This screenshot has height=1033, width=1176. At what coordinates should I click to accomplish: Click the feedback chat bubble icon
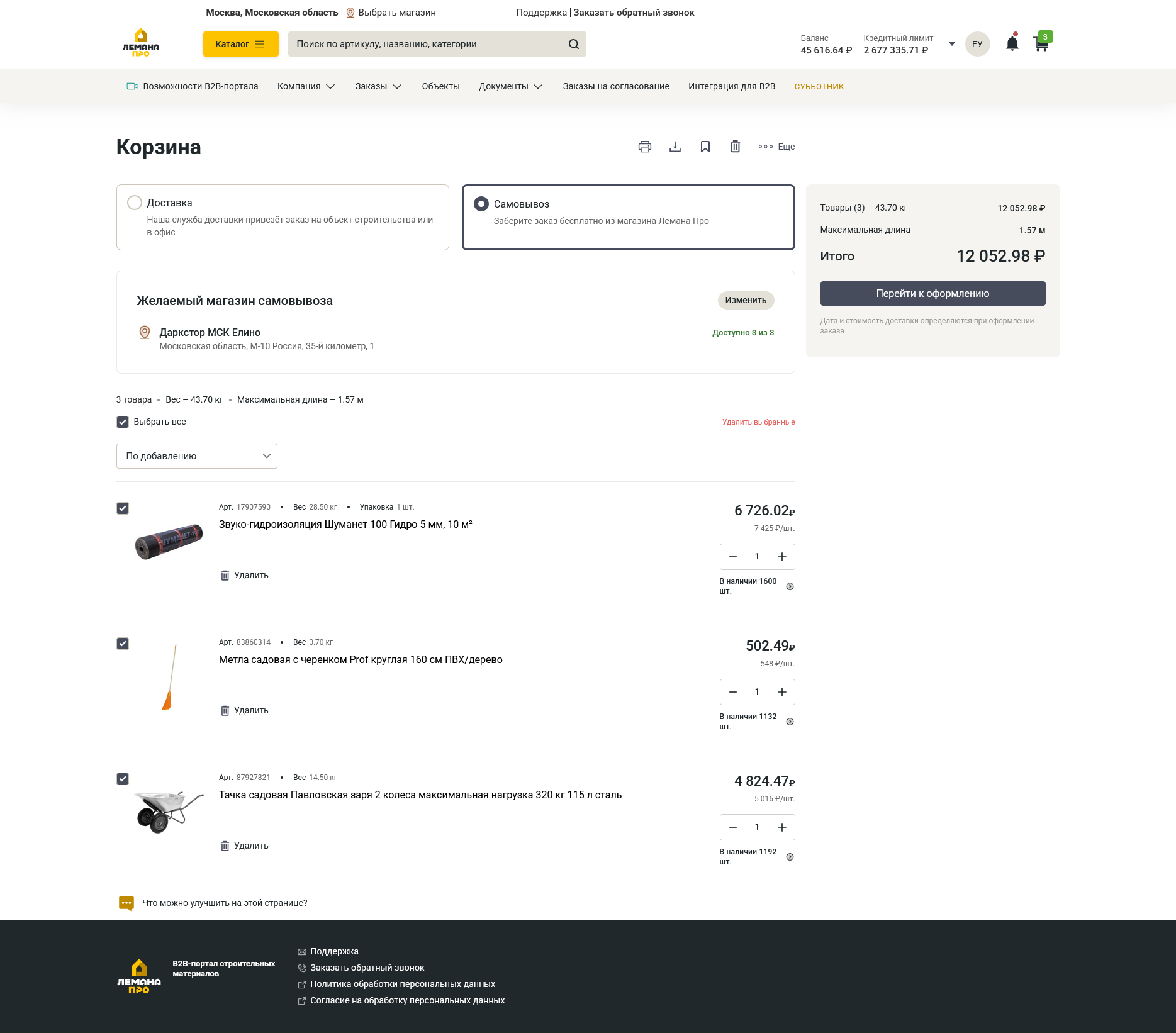pos(126,903)
